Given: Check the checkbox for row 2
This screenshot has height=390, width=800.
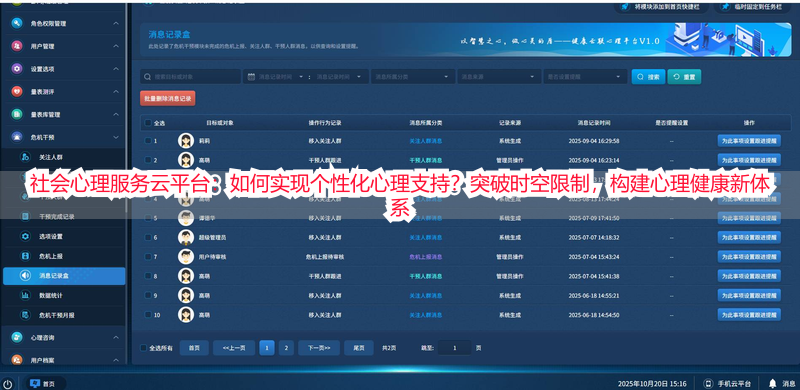Looking at the screenshot, I should point(148,160).
